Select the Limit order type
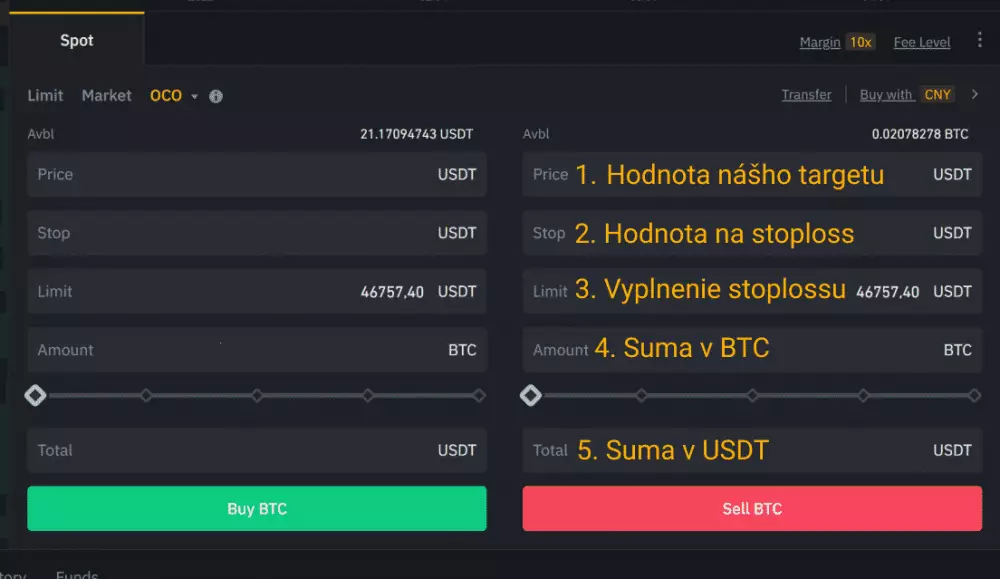 coord(45,95)
